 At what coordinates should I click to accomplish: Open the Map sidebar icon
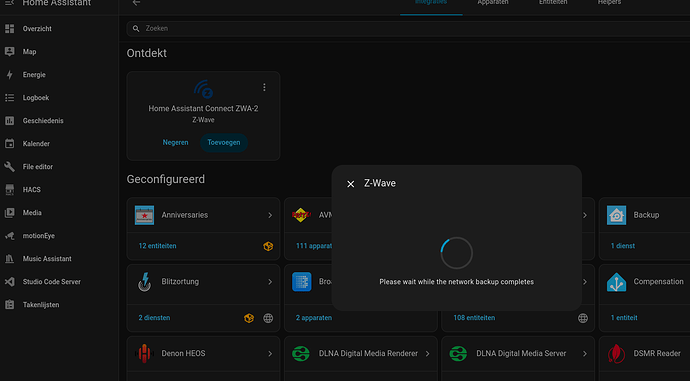click(x=10, y=51)
